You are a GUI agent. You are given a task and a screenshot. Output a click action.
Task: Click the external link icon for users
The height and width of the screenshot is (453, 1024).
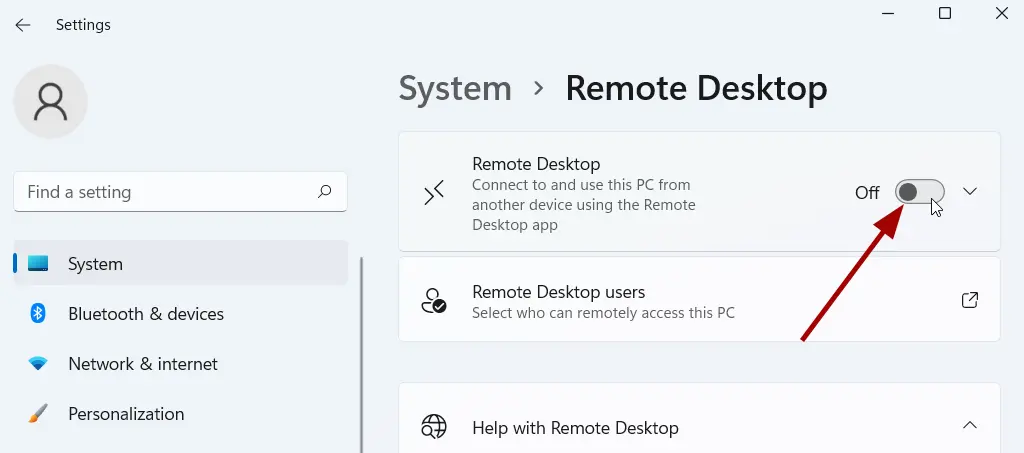pos(970,300)
